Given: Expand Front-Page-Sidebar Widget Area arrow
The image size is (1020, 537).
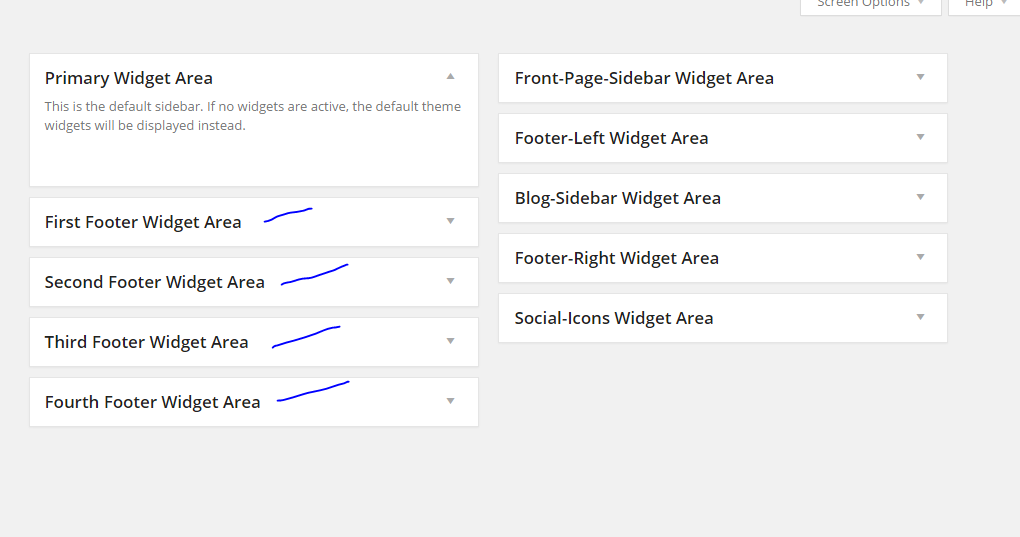Looking at the screenshot, I should [921, 77].
